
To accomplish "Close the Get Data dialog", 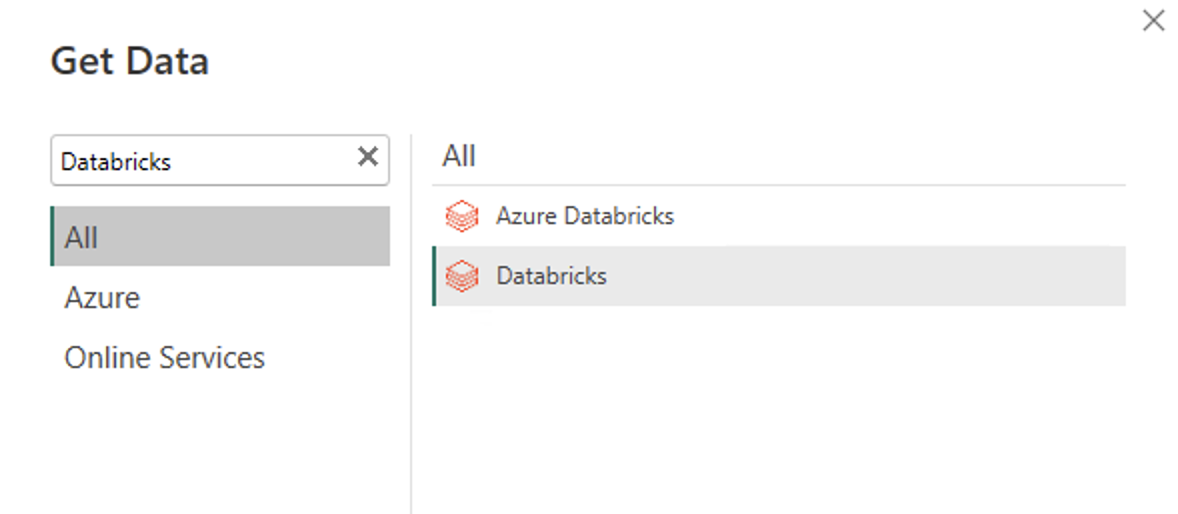I will click(1153, 21).
